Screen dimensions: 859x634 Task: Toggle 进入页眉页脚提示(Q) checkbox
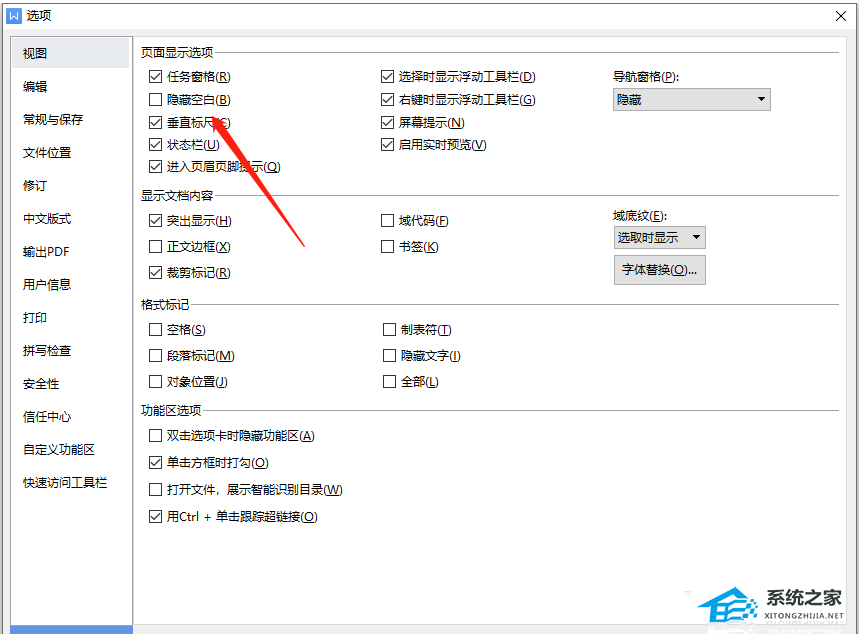coord(156,167)
